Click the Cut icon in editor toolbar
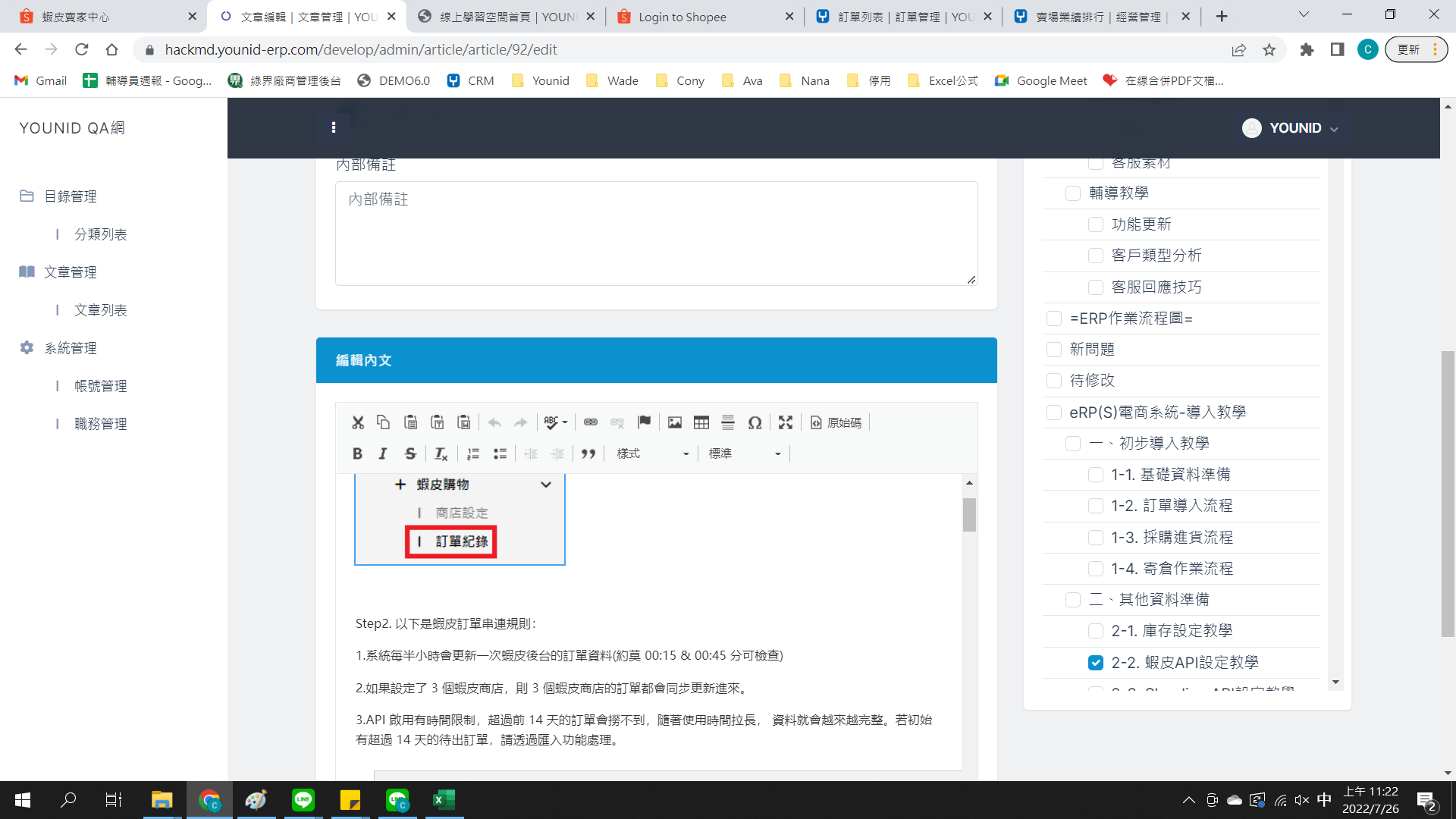1456x819 pixels. (358, 422)
